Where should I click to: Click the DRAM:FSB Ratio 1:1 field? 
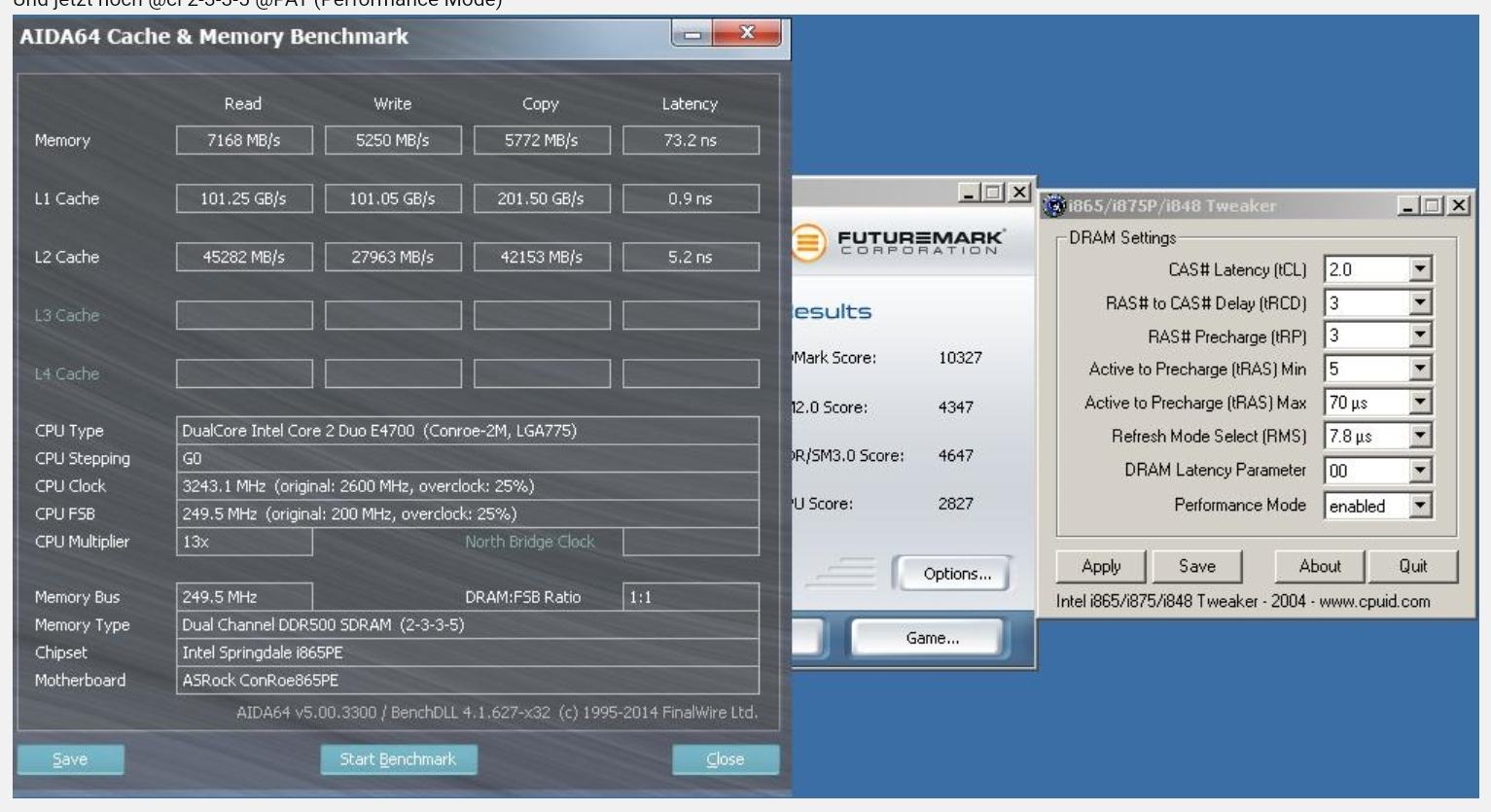coord(691,597)
